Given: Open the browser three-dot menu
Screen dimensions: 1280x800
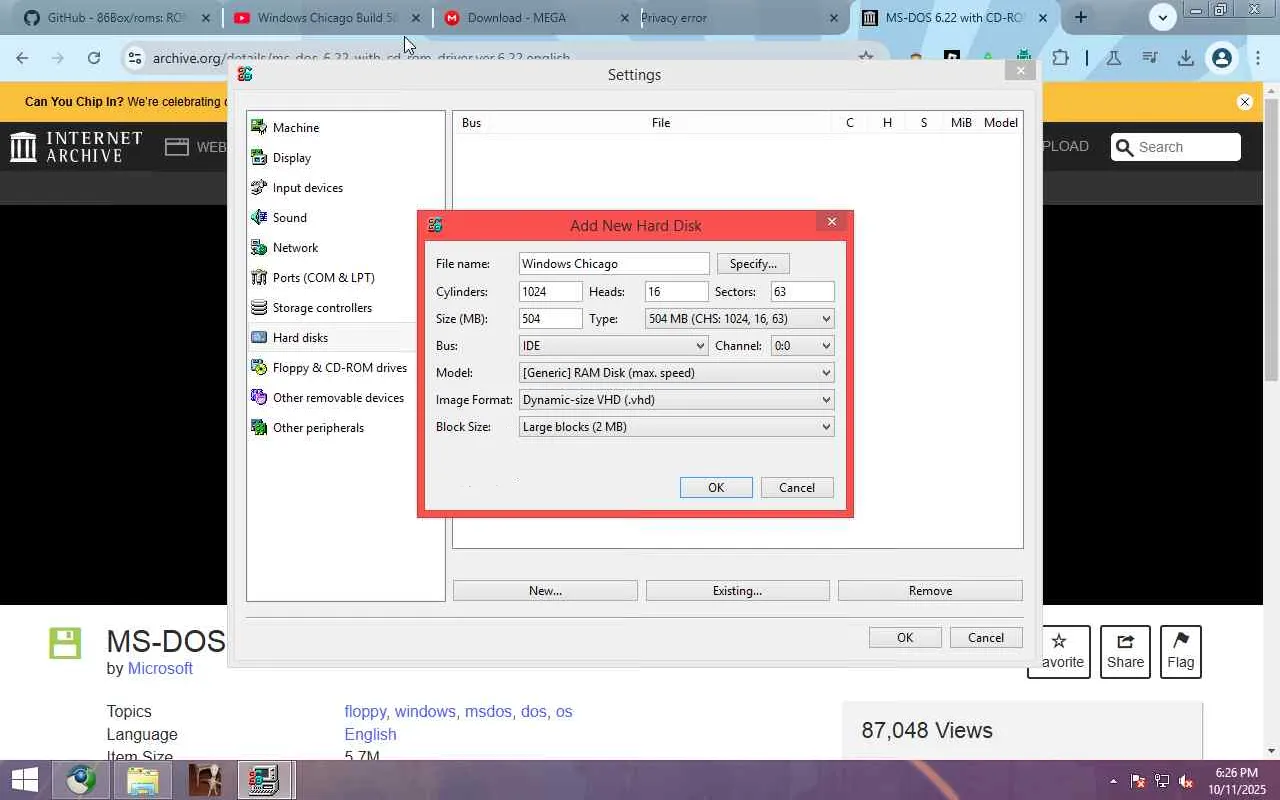Looking at the screenshot, I should coord(1258,58).
